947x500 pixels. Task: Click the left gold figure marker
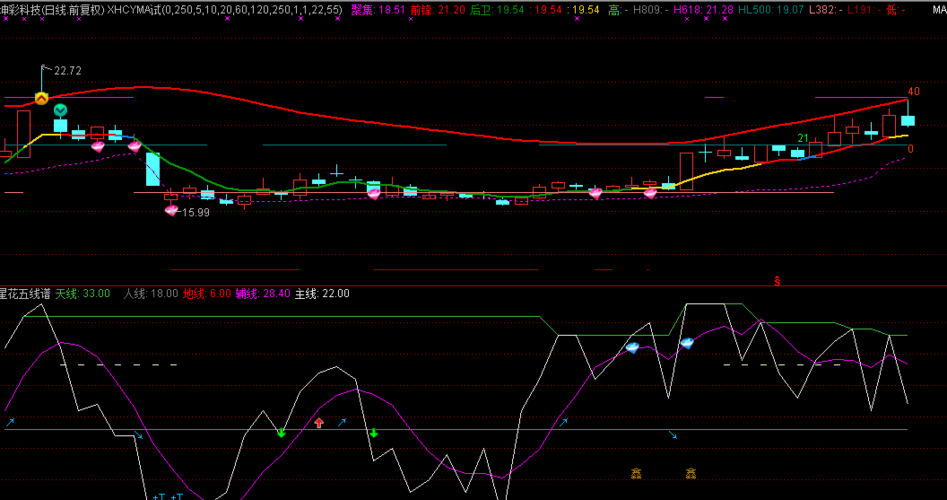[x=636, y=473]
